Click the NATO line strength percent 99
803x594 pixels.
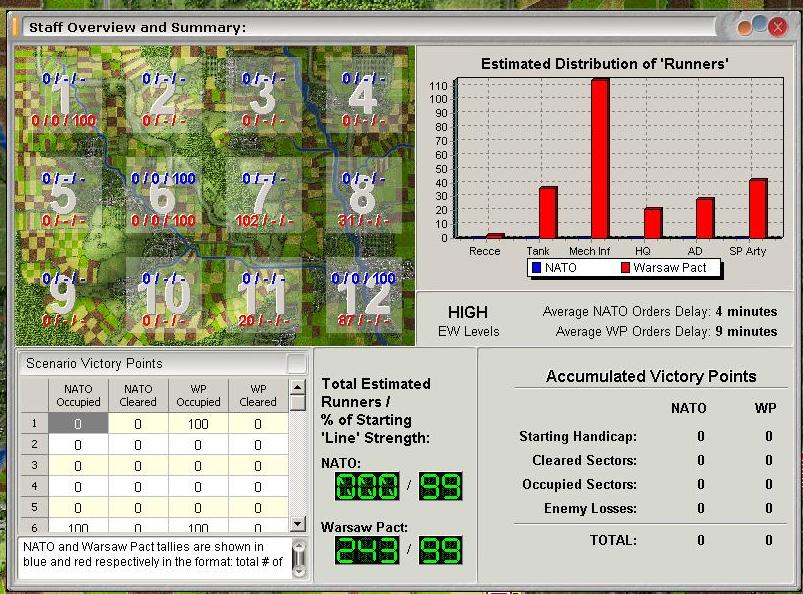point(440,486)
